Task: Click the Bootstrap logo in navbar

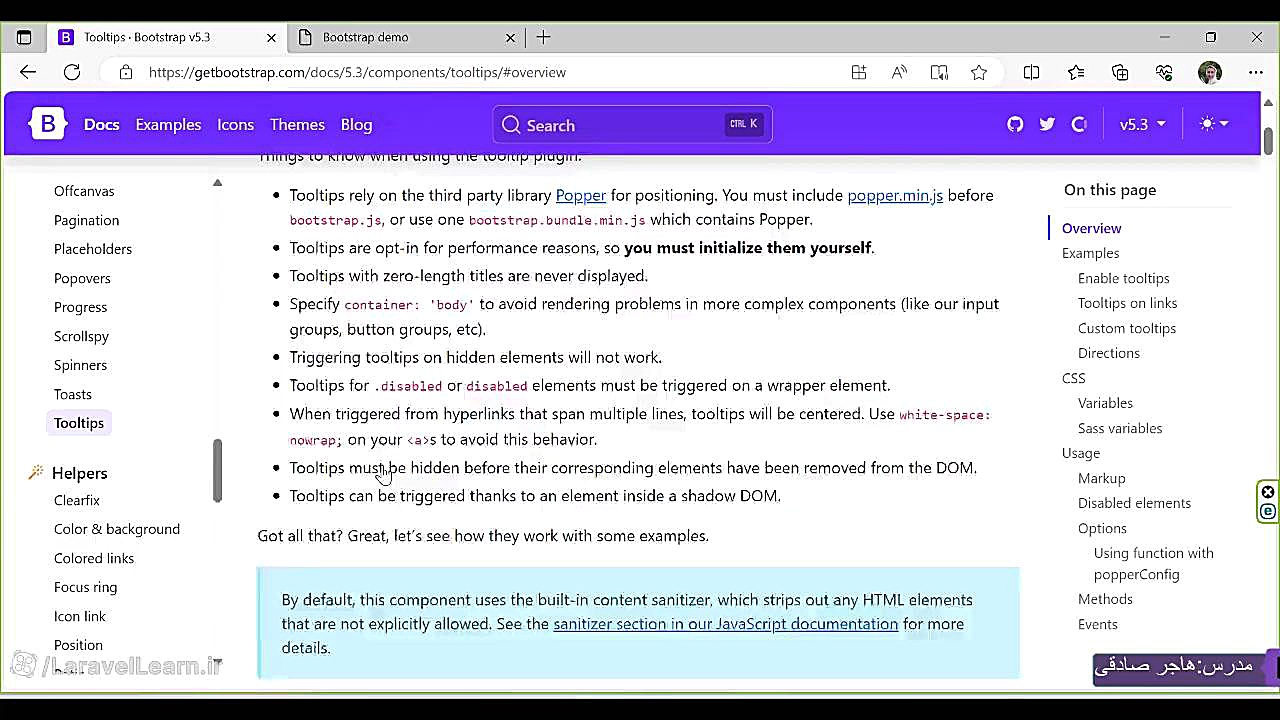Action: point(47,124)
